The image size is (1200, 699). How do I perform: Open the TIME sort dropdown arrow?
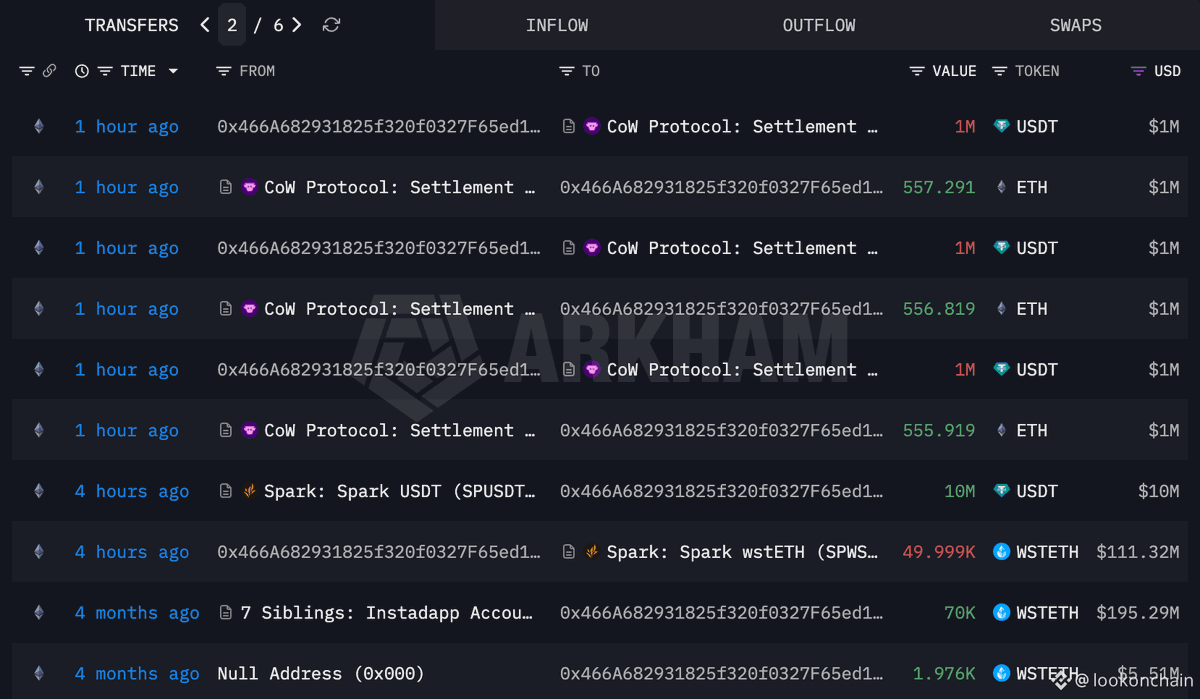coord(173,71)
